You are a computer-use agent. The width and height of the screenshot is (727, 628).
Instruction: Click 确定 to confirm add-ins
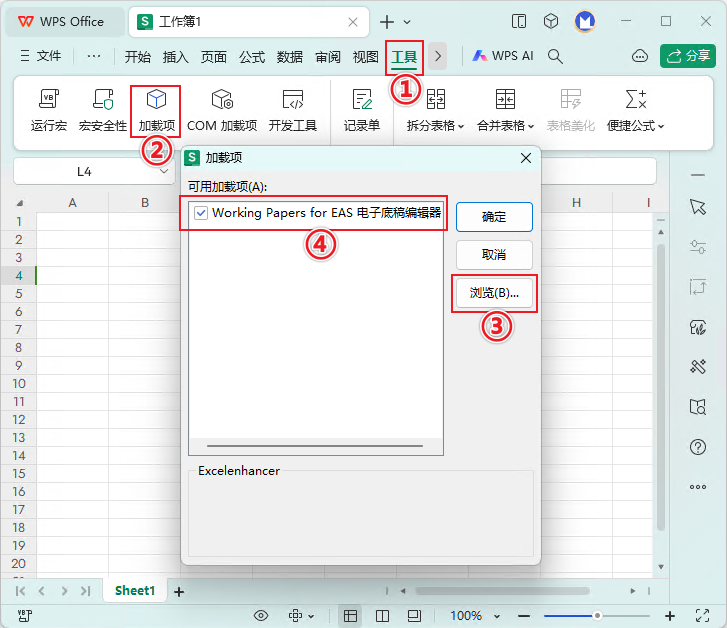(x=494, y=217)
